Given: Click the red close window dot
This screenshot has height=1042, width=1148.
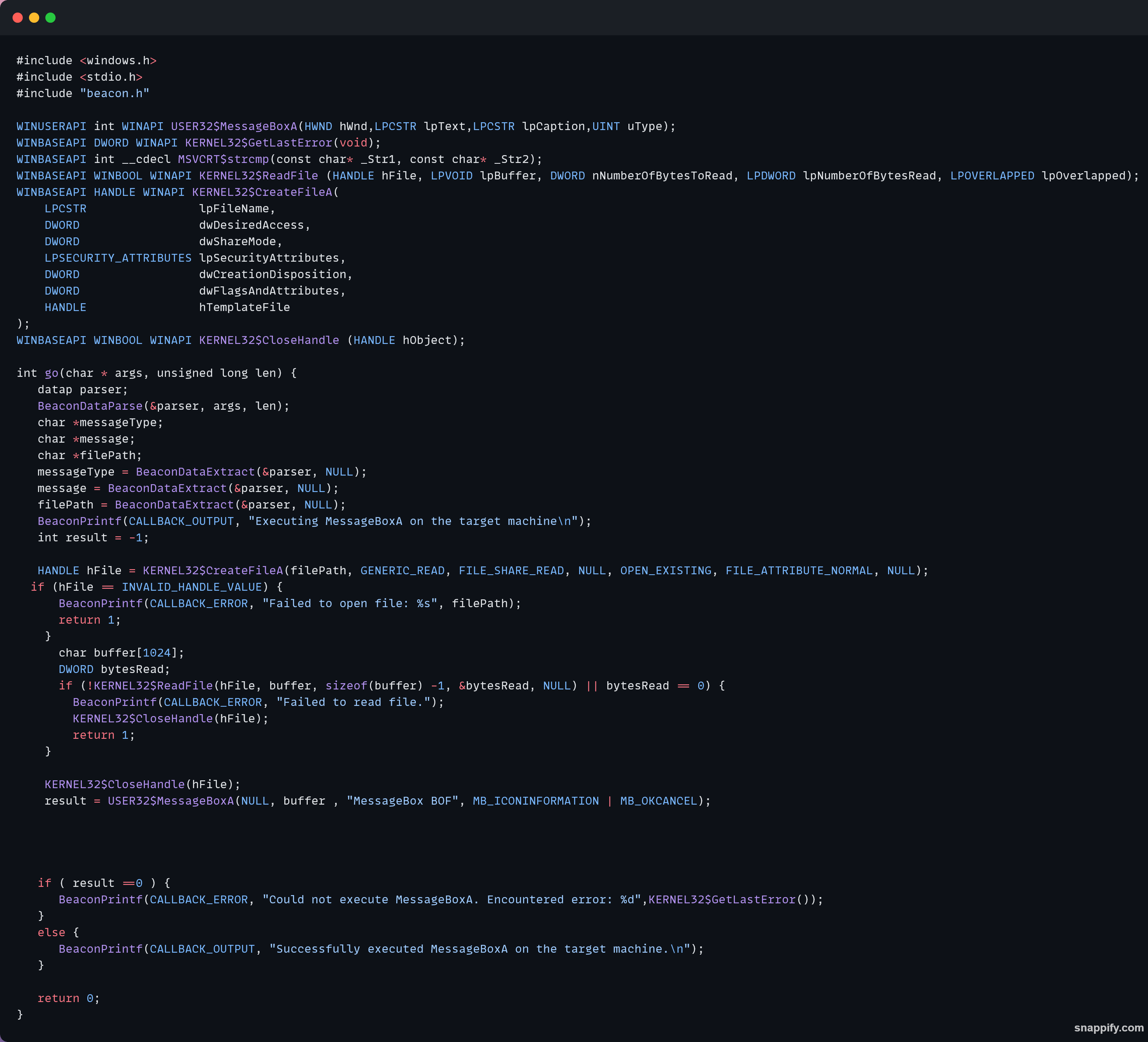Looking at the screenshot, I should 18,18.
